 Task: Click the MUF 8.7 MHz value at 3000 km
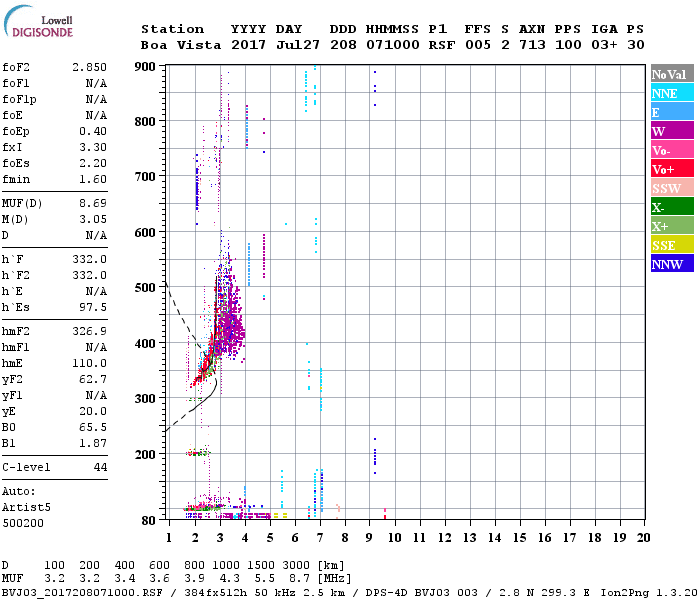click(x=300, y=579)
